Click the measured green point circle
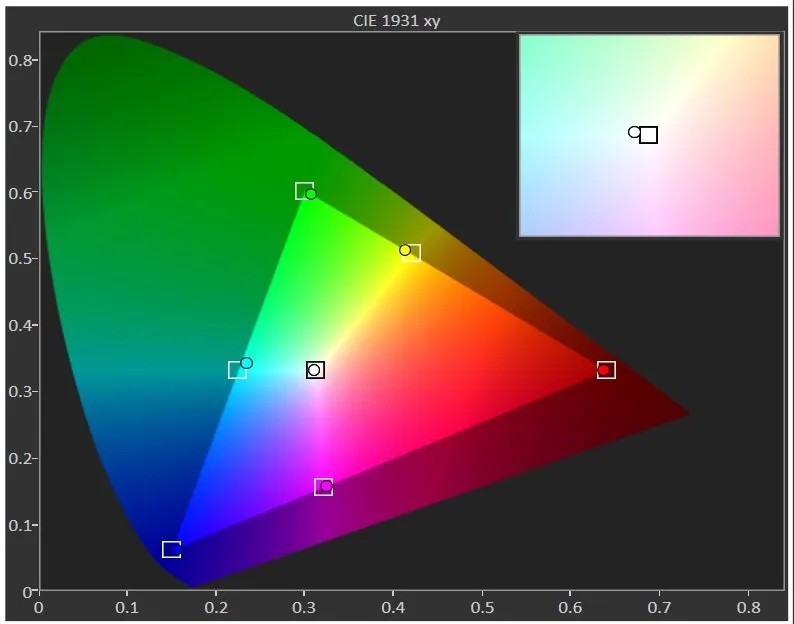 click(311, 194)
